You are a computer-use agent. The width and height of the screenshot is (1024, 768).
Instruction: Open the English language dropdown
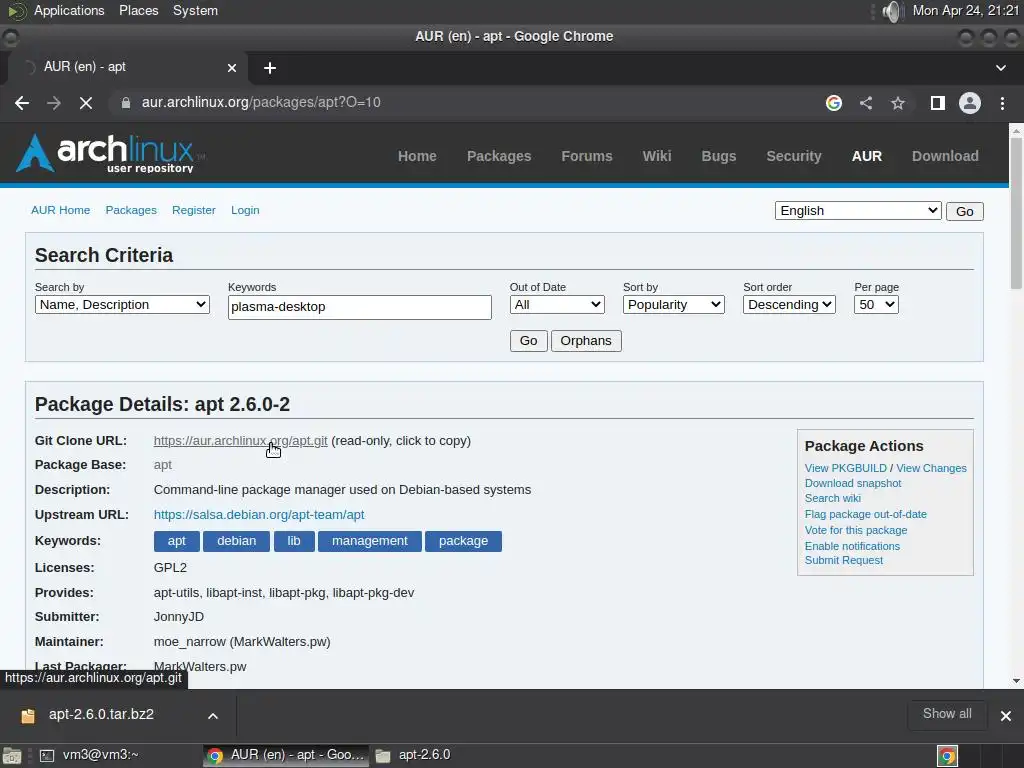[858, 211]
